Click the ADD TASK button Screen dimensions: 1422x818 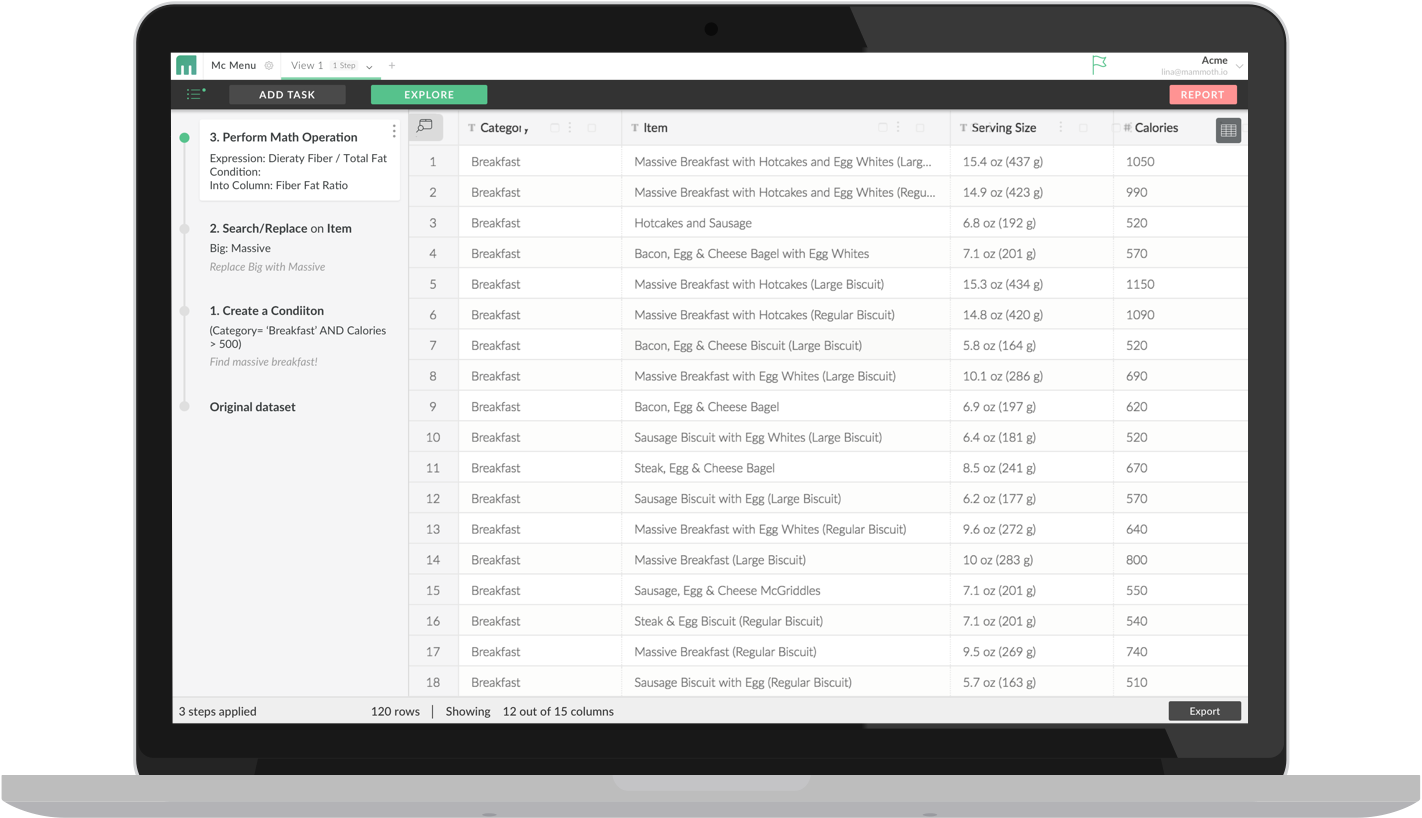287,94
